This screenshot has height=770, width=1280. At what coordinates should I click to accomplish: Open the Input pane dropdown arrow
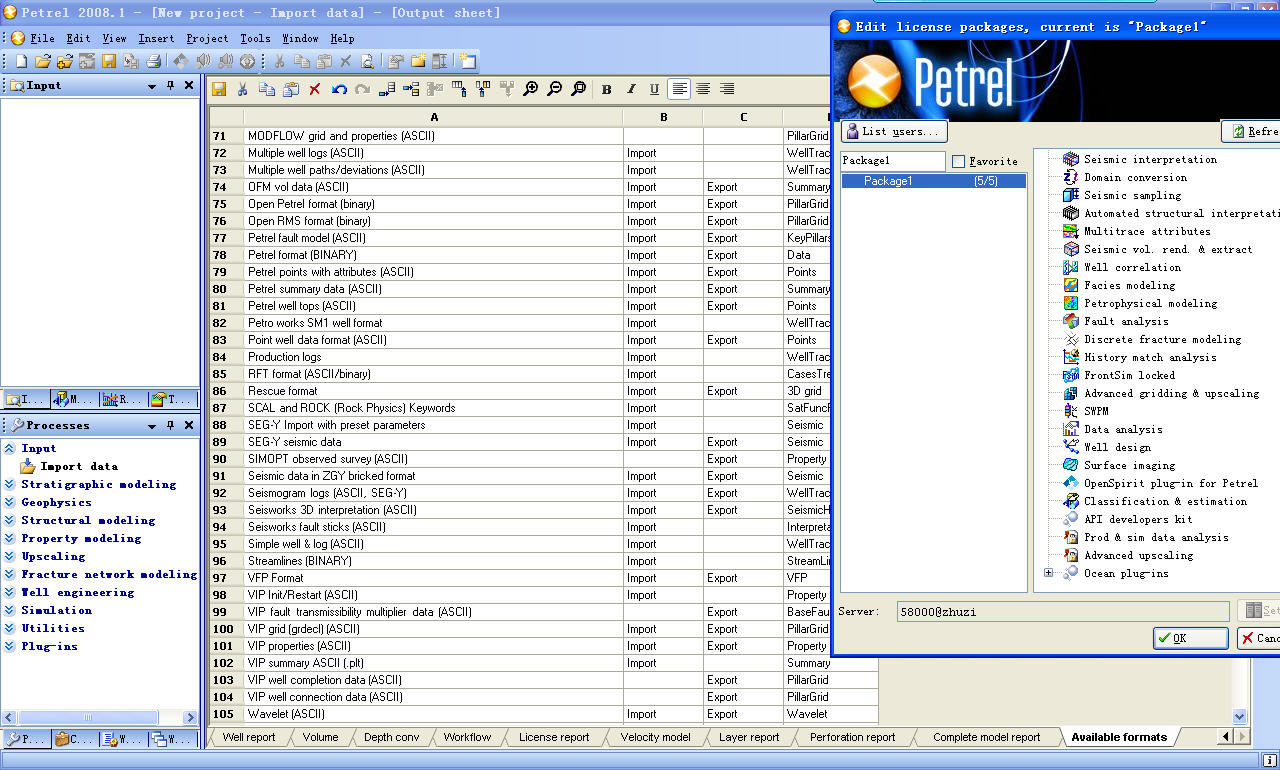[x=152, y=86]
